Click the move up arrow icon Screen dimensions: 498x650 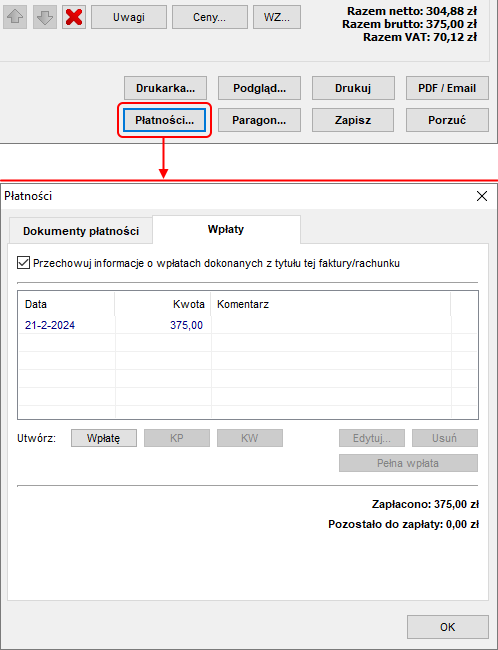pyautogui.click(x=15, y=17)
